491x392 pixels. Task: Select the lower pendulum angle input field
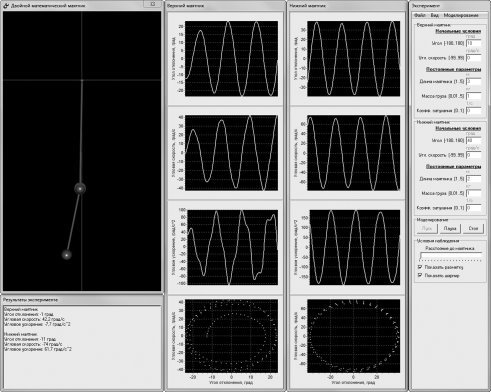click(473, 140)
